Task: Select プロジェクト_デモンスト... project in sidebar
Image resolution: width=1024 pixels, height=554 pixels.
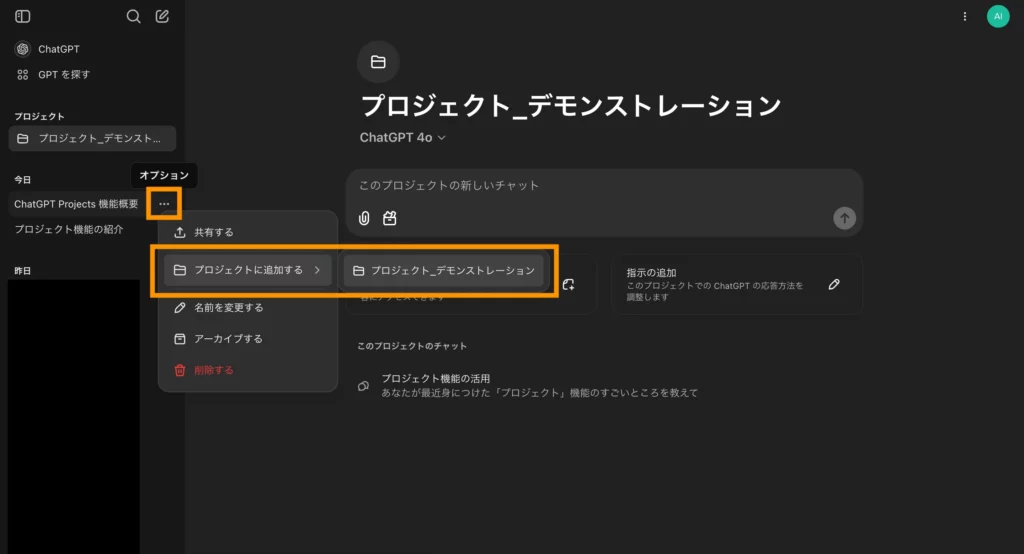Action: click(92, 138)
